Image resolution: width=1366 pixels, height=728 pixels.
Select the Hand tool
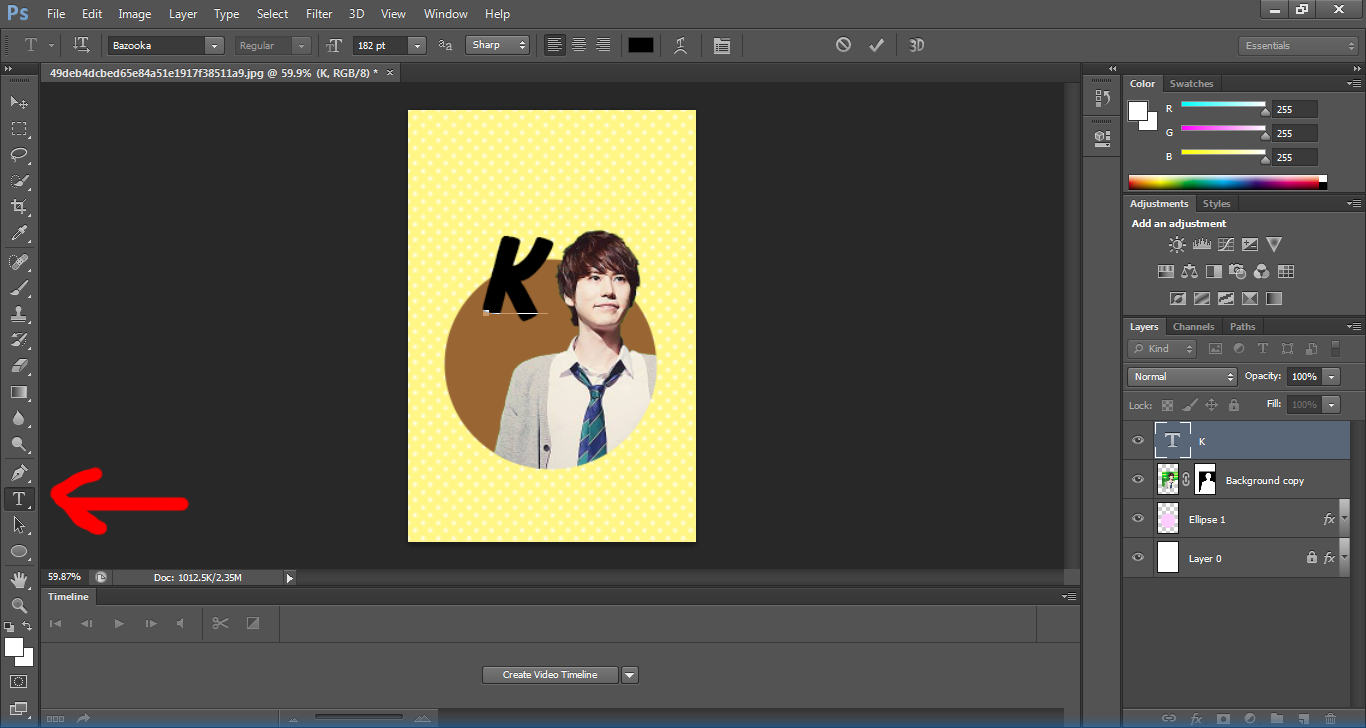(19, 579)
